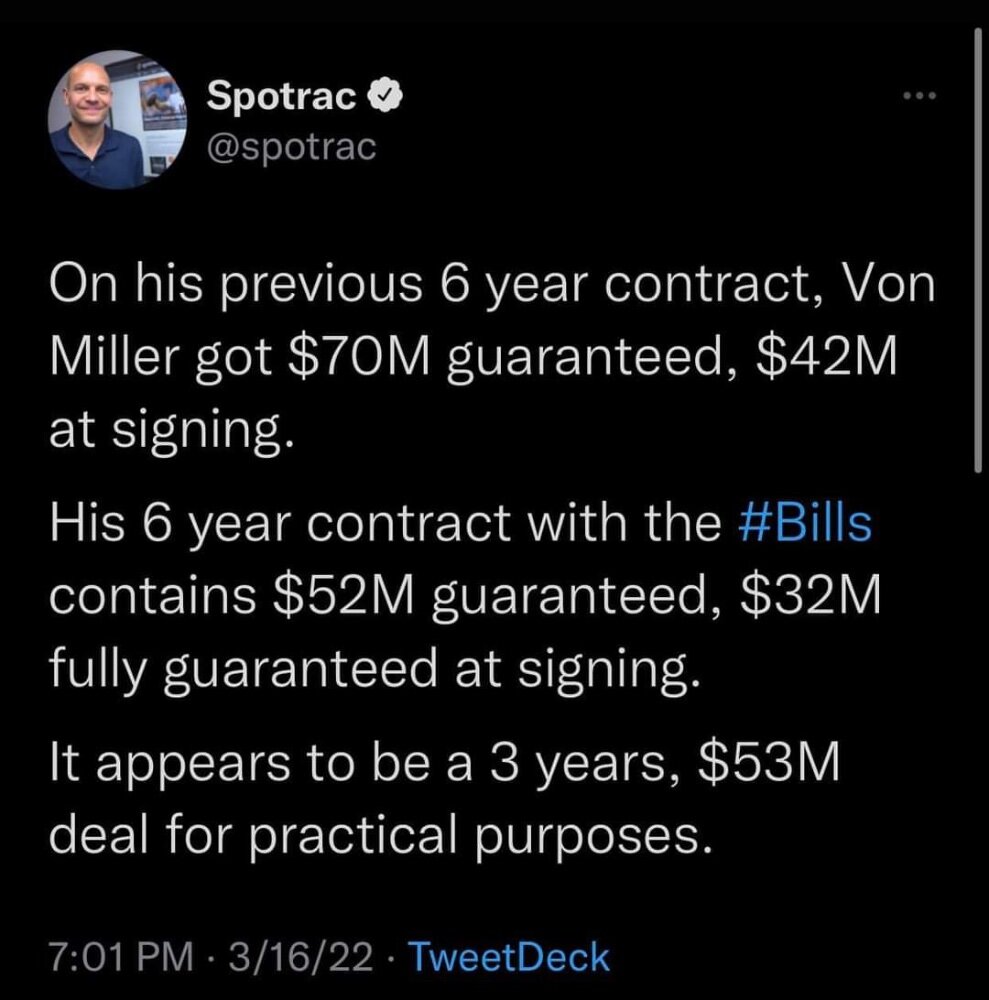Click the vertical scrollbar thumb on right edge

coord(978,250)
